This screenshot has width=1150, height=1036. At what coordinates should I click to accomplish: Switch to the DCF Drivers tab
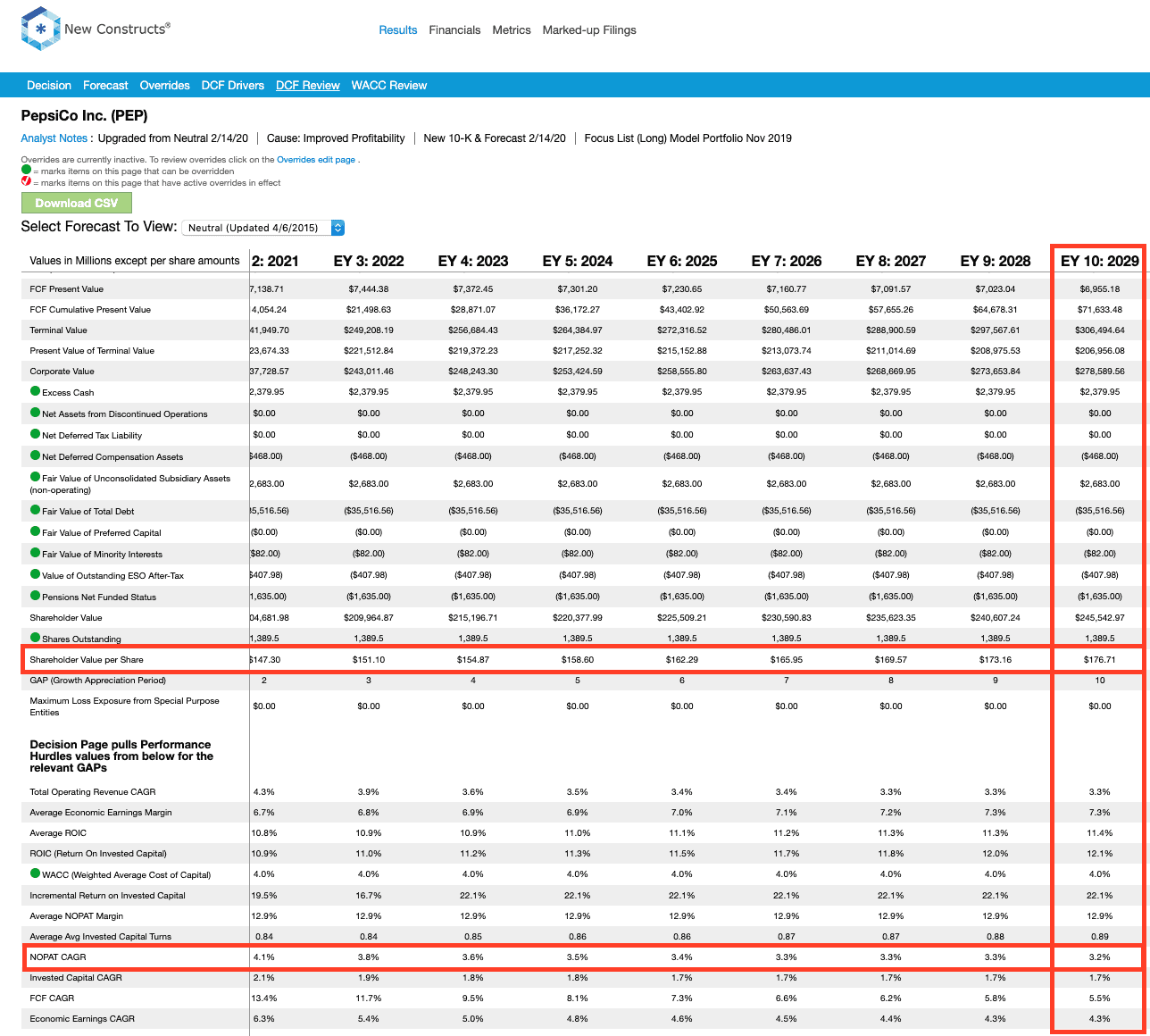(233, 85)
